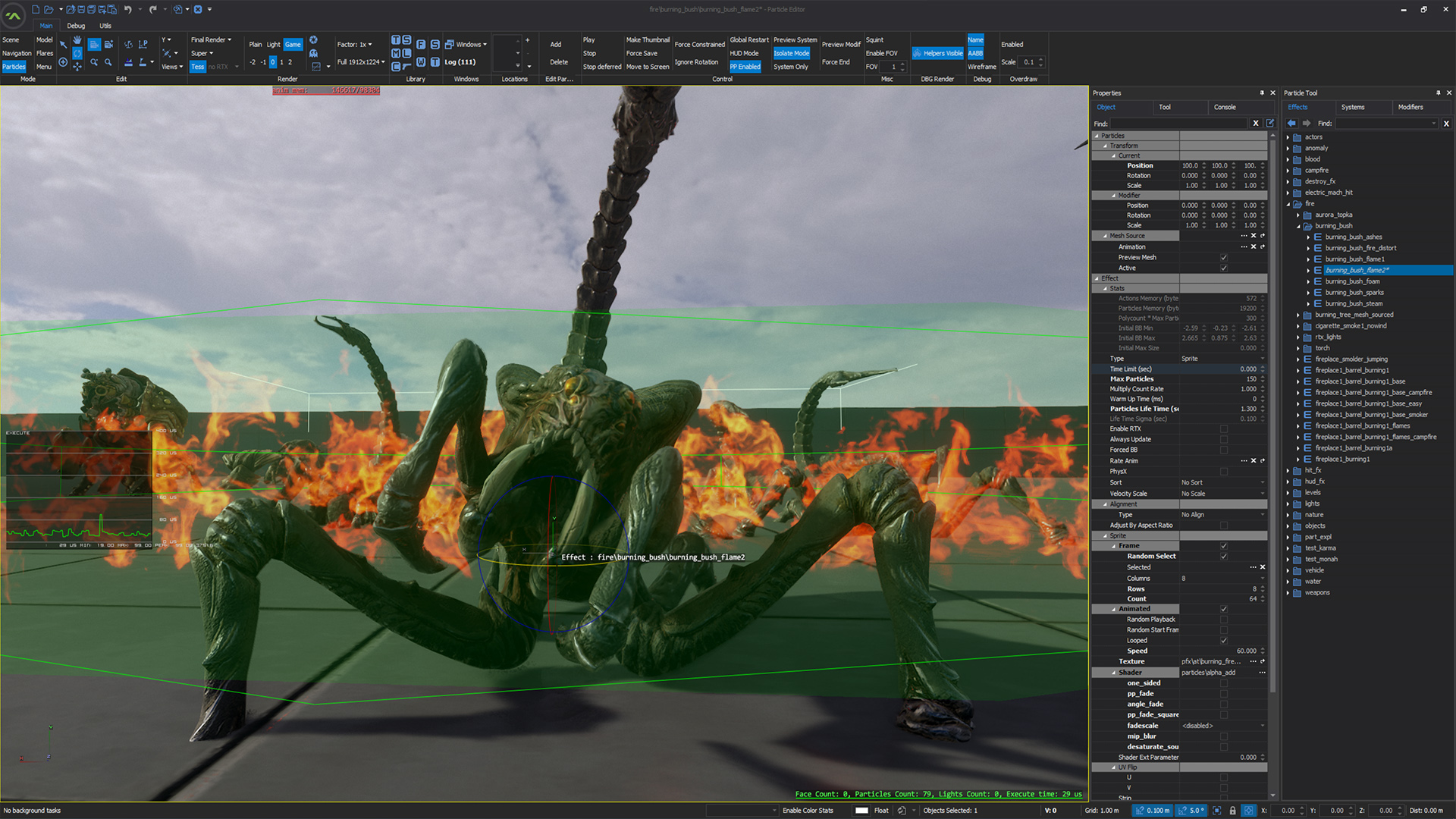The height and width of the screenshot is (819, 1456).
Task: Toggle the Preview Mesh checkbox
Action: click(1223, 258)
